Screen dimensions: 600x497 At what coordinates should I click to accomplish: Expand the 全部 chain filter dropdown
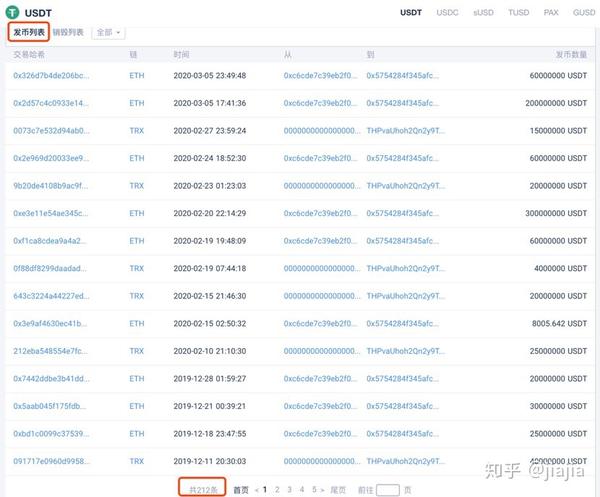[x=108, y=33]
